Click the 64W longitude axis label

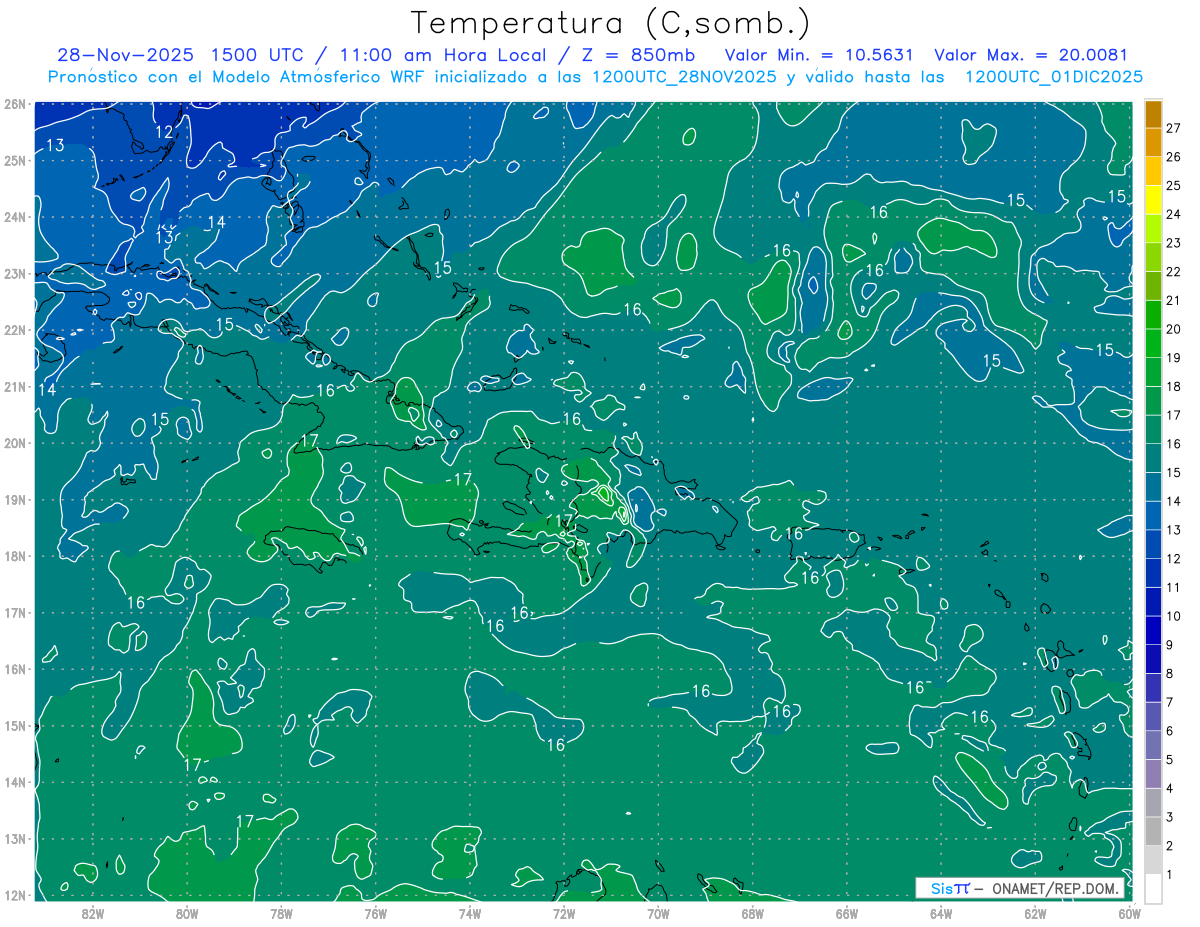[941, 914]
